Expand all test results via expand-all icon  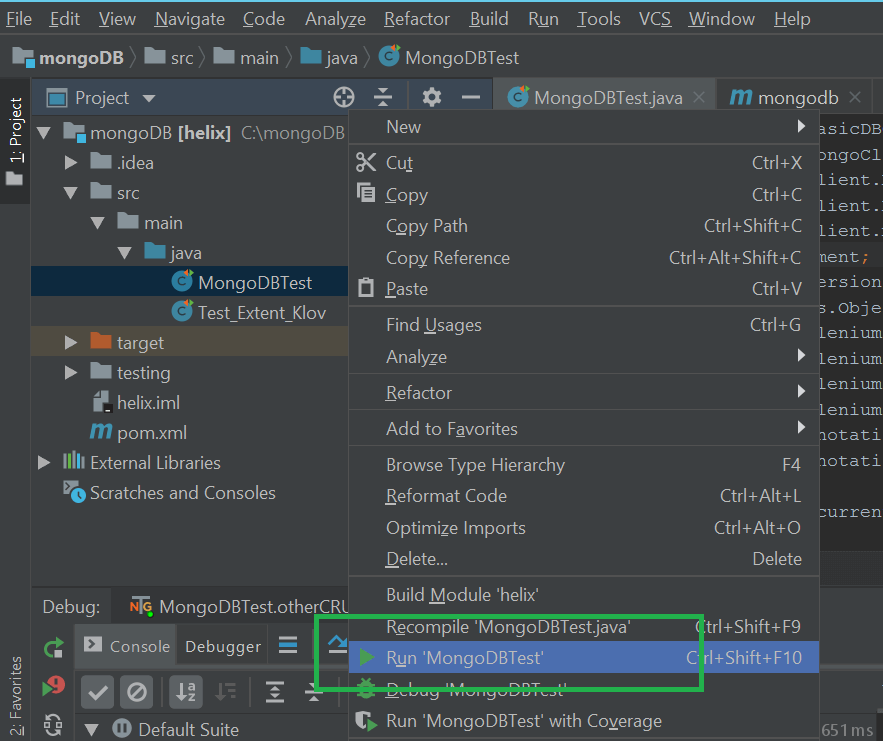coord(275,692)
